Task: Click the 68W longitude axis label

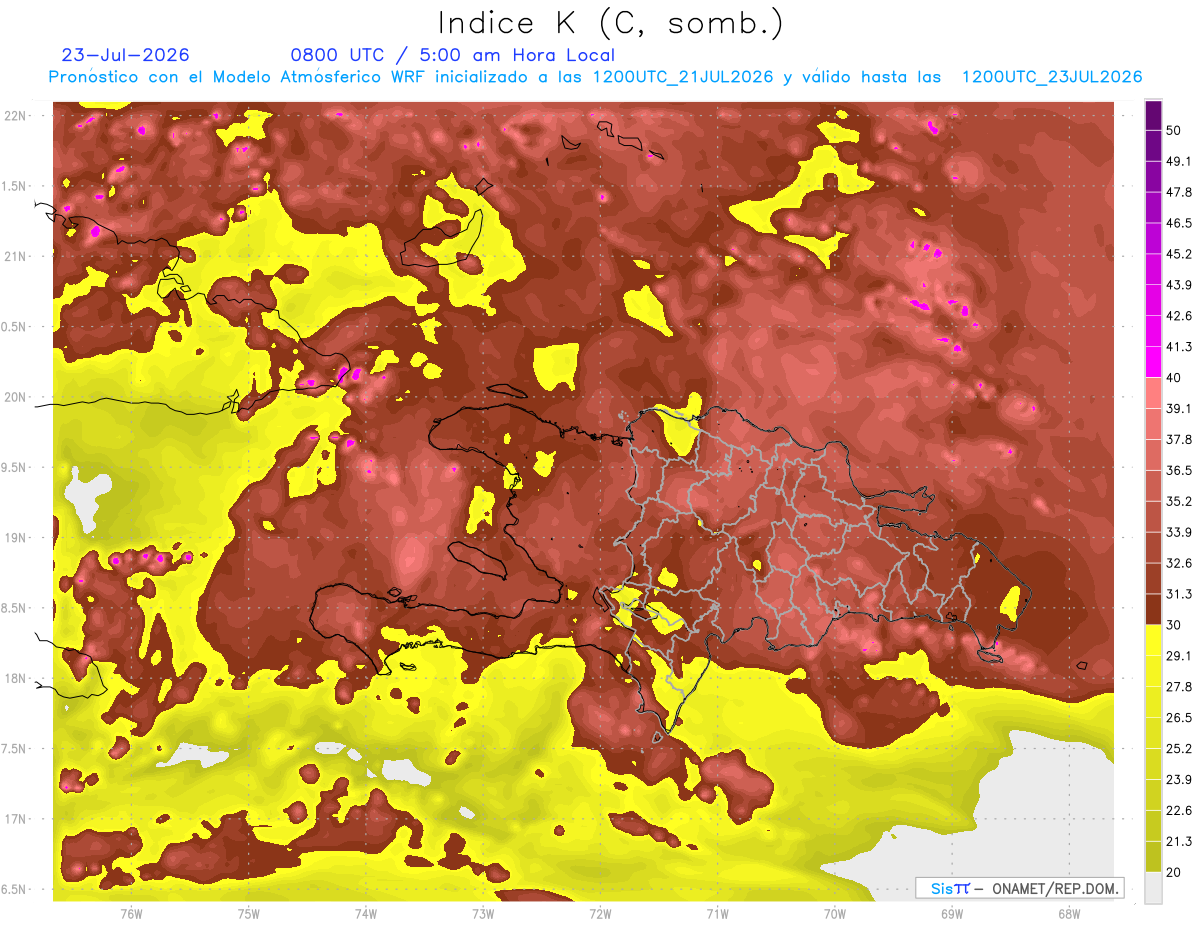Action: pos(1068,913)
